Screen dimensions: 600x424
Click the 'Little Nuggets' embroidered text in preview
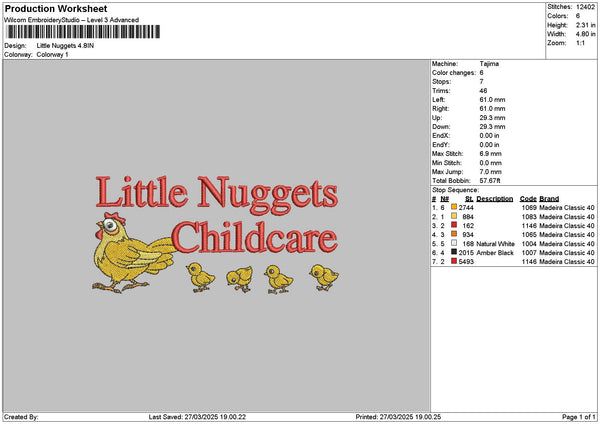(217, 194)
